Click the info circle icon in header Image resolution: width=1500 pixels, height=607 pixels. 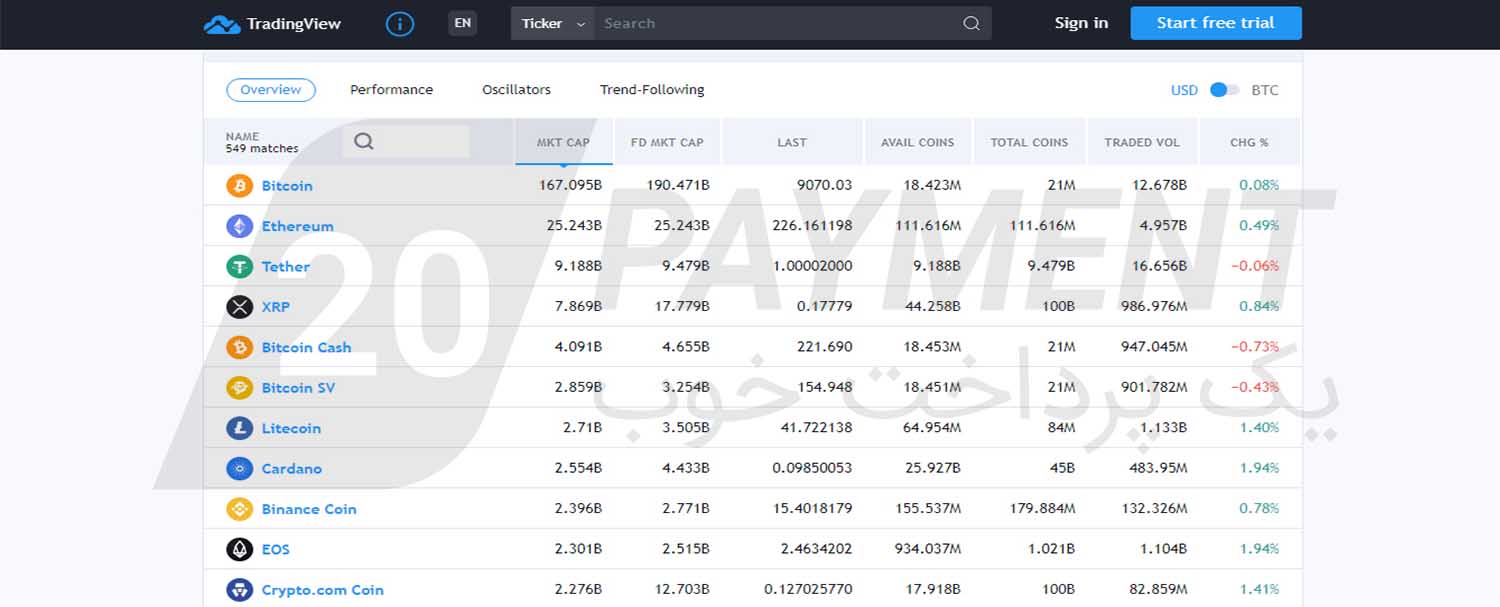click(x=400, y=24)
